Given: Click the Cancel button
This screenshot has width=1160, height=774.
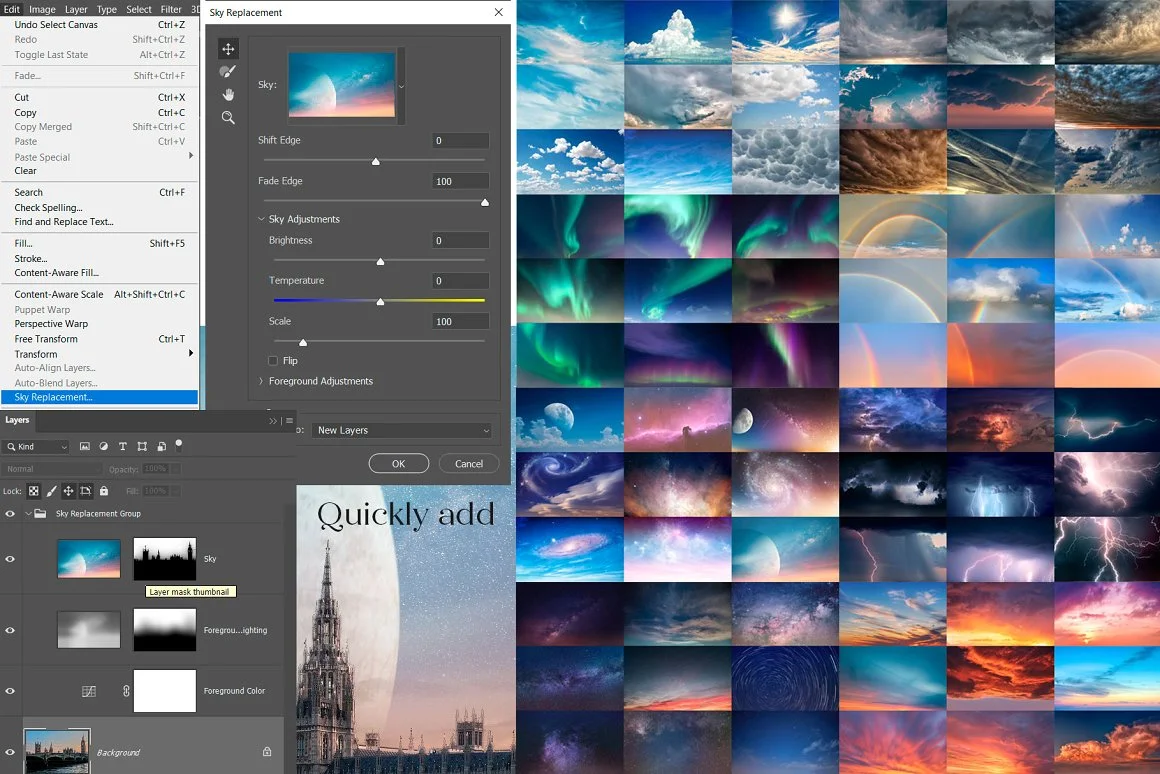Looking at the screenshot, I should click(x=469, y=463).
